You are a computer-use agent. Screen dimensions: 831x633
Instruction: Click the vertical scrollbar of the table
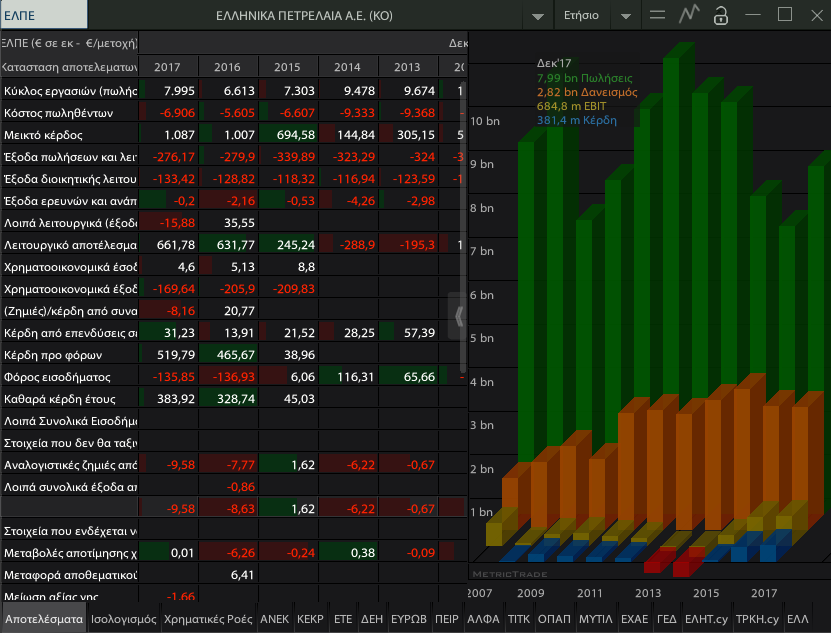pyautogui.click(x=463, y=227)
